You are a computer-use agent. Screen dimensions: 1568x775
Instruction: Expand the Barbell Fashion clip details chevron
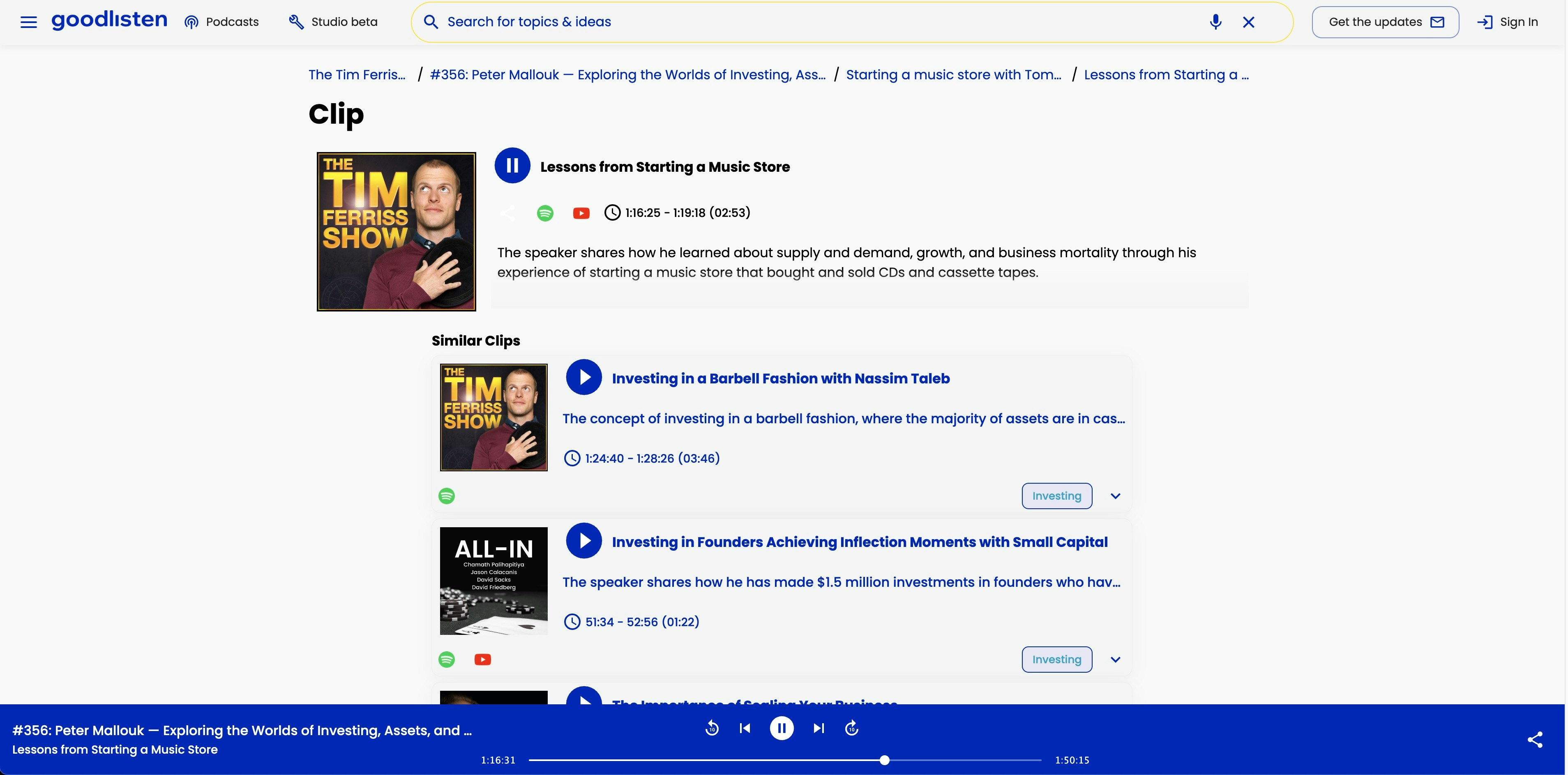(1115, 496)
